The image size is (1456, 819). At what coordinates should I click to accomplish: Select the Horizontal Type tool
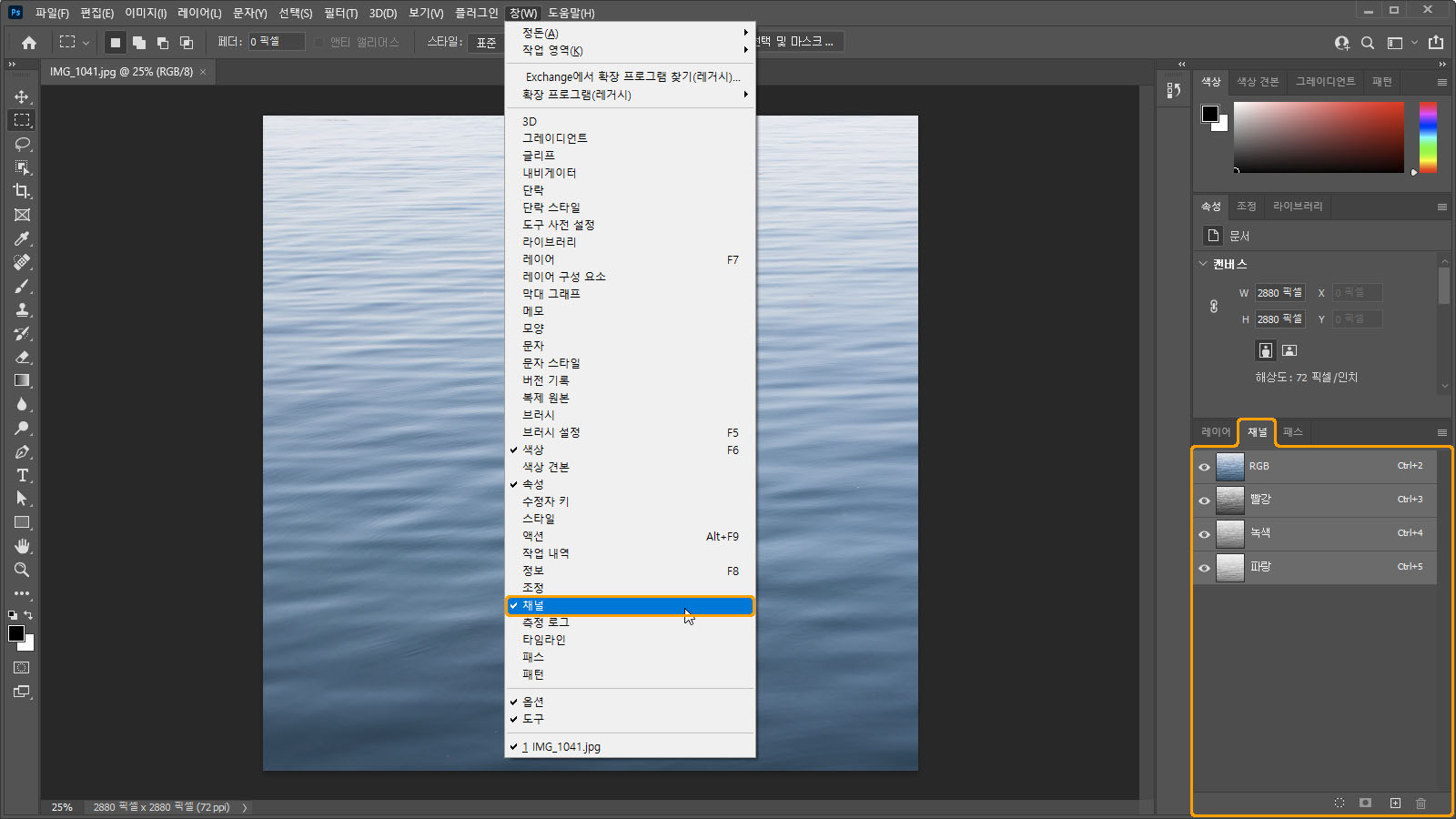(22, 475)
